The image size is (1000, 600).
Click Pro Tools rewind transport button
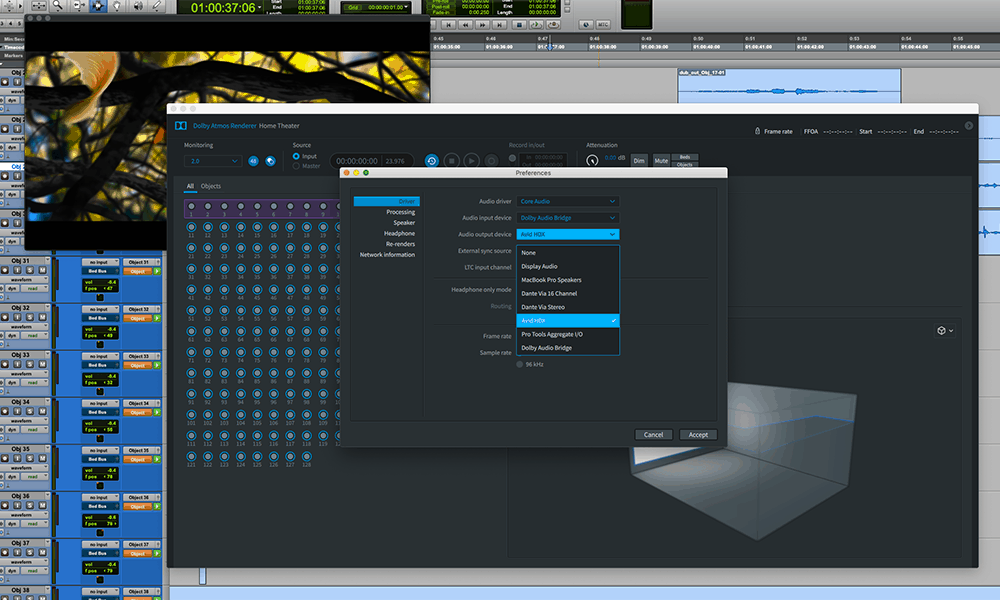pos(466,25)
